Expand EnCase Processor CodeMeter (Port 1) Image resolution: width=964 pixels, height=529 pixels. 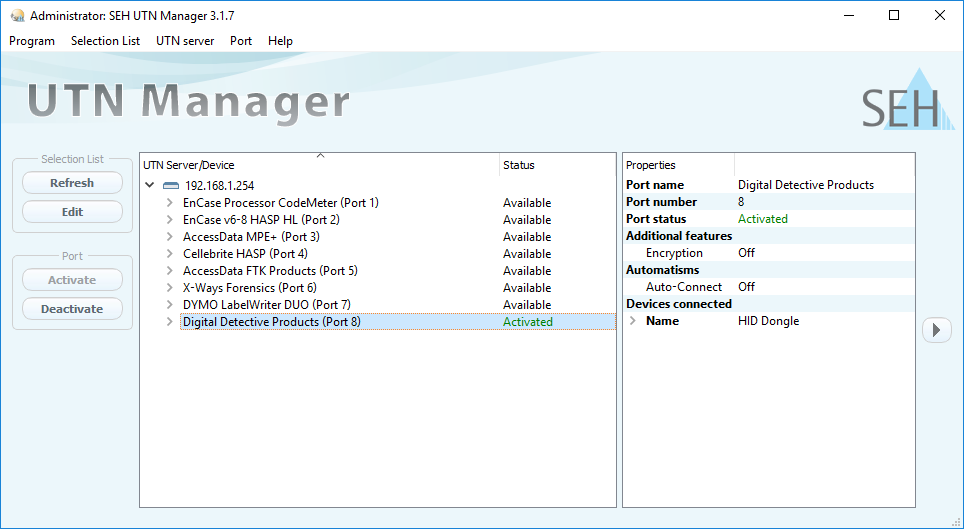click(170, 202)
